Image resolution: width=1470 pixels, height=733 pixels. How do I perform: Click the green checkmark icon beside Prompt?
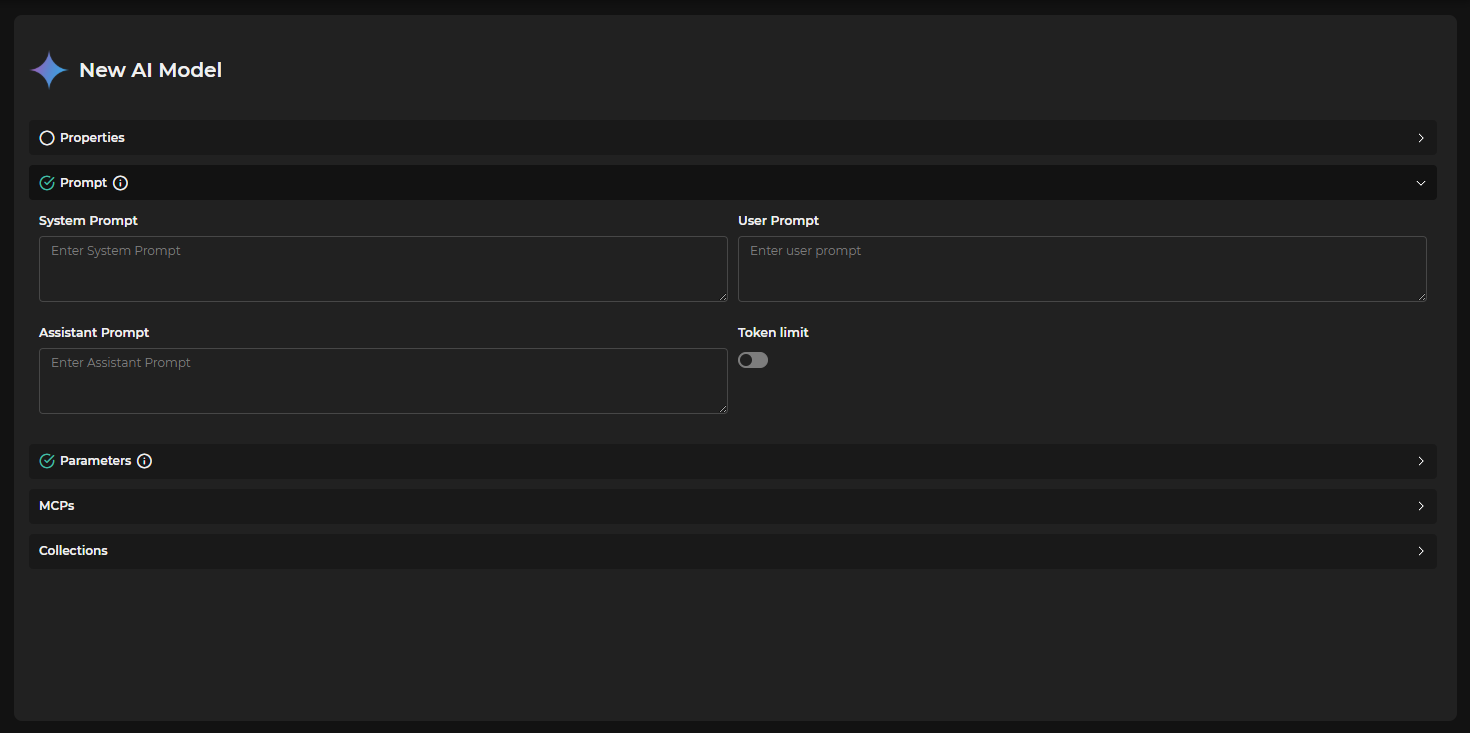click(47, 183)
